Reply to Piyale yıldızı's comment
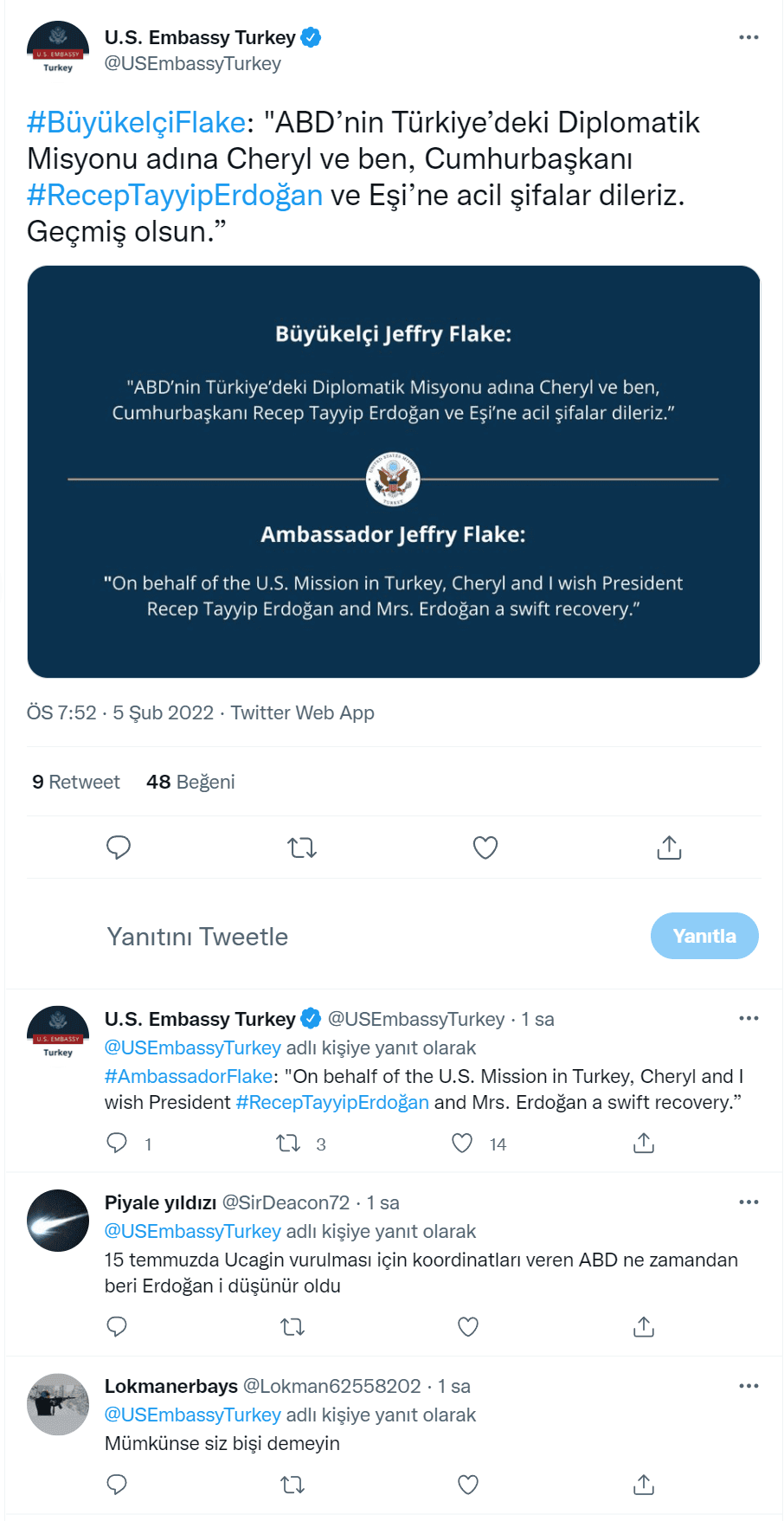Image resolution: width=784 pixels, height=1521 pixels. point(117,1326)
